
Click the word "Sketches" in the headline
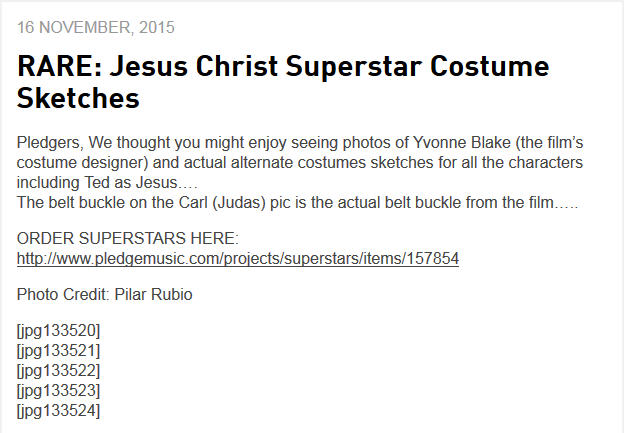click(78, 100)
